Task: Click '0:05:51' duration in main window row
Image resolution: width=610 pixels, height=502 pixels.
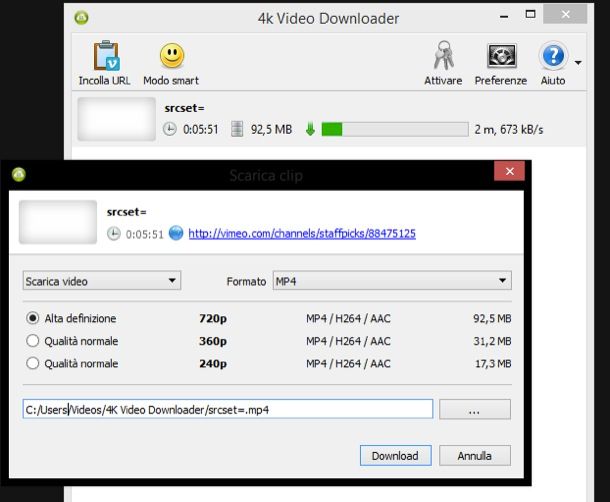Action: pos(201,129)
